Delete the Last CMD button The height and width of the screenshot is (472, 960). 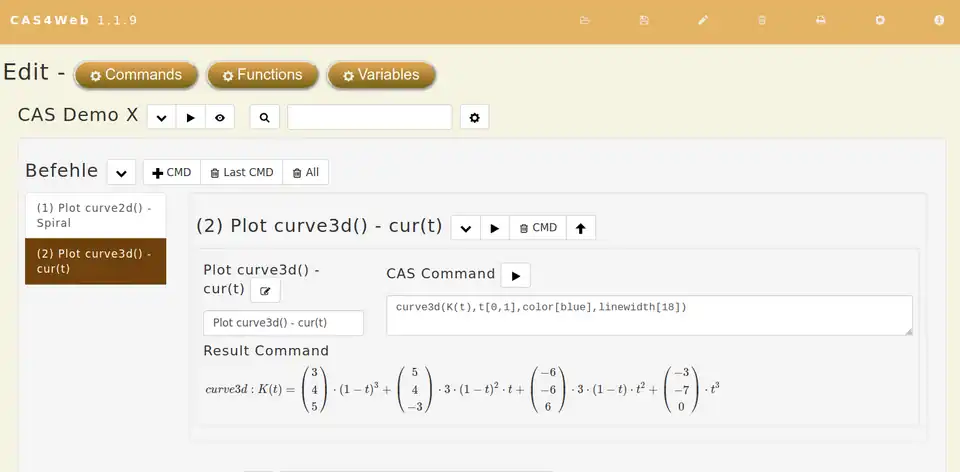coord(242,173)
